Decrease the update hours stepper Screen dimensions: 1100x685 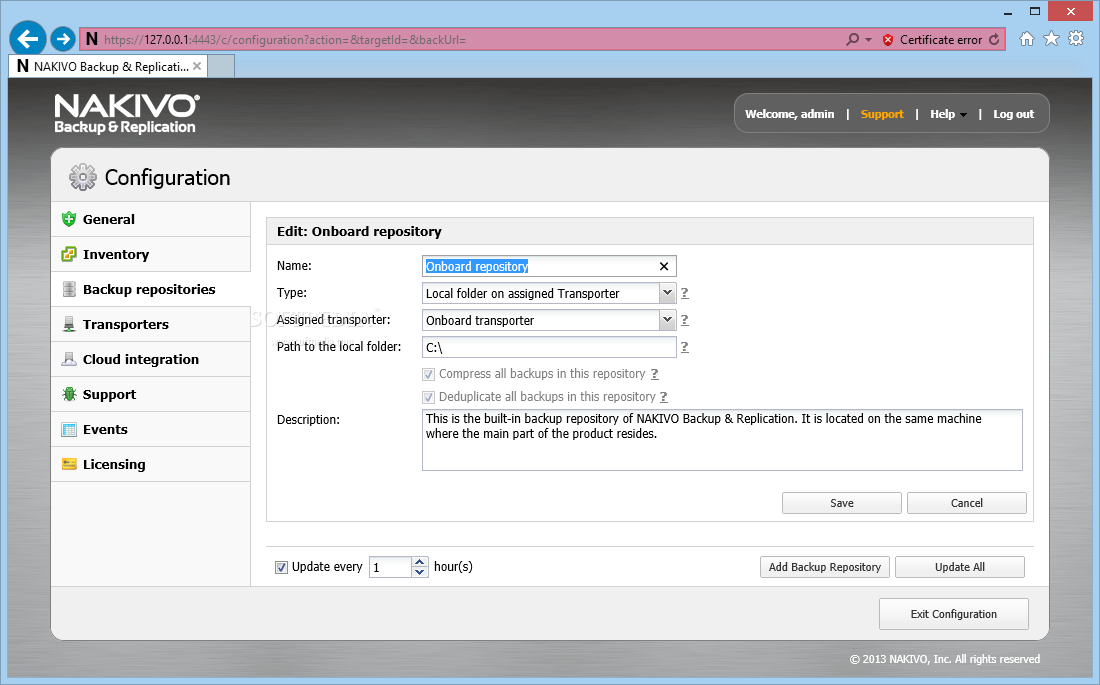coord(420,572)
